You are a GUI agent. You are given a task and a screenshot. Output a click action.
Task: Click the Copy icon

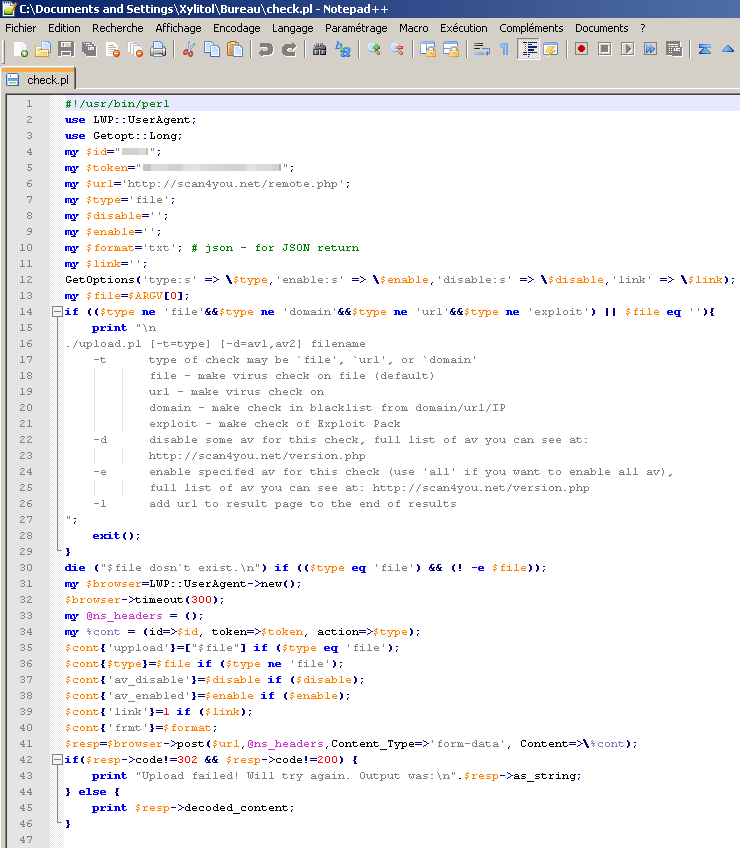click(212, 50)
